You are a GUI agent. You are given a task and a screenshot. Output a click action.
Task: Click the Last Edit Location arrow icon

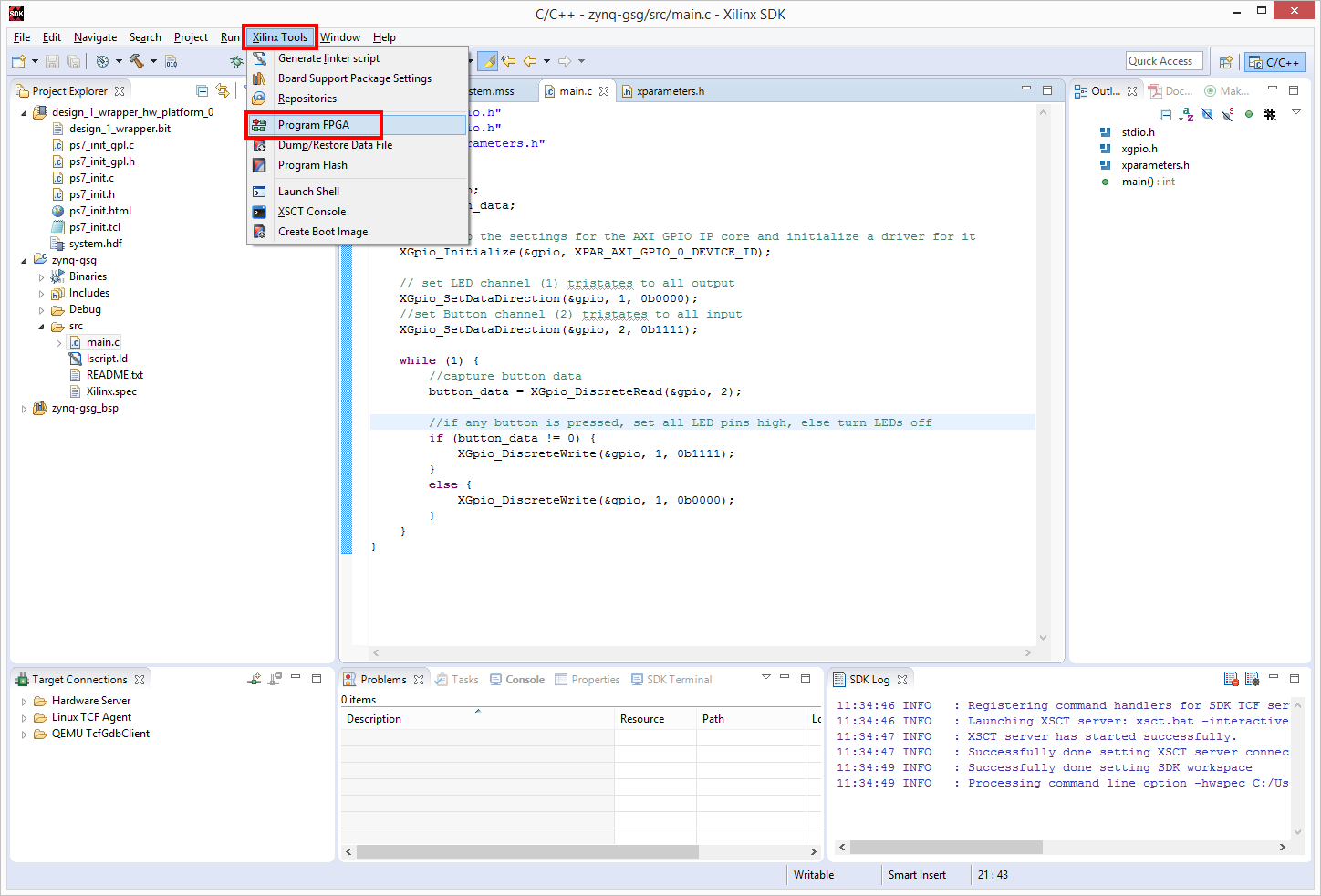(x=508, y=61)
